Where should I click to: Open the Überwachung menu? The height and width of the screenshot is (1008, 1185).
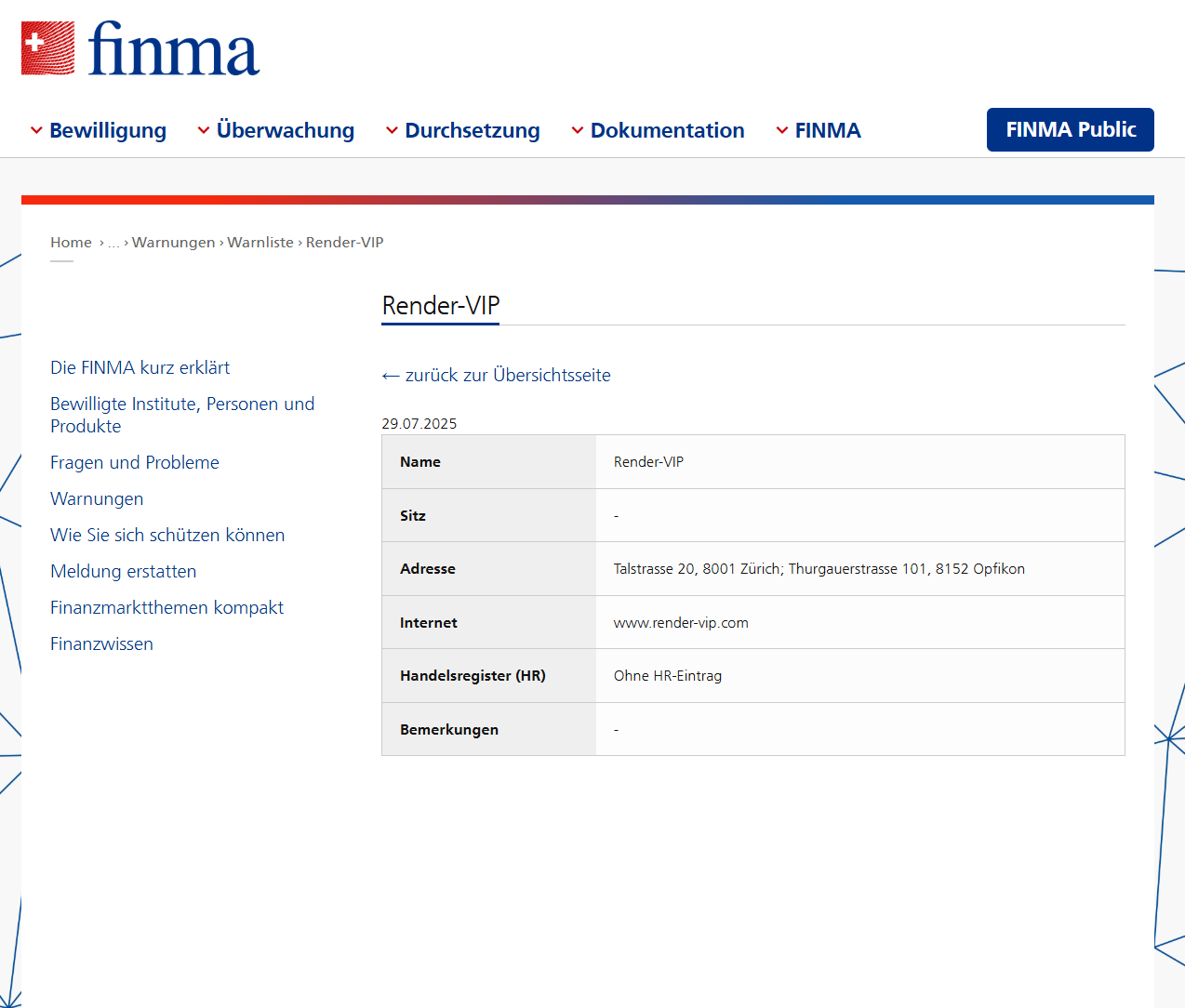pyautogui.click(x=286, y=130)
